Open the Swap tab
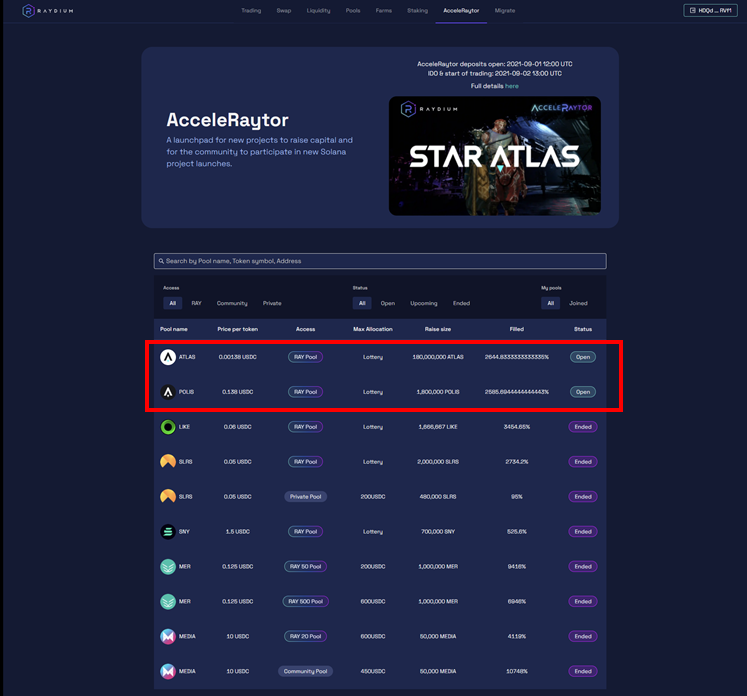The width and height of the screenshot is (747, 696). click(284, 10)
